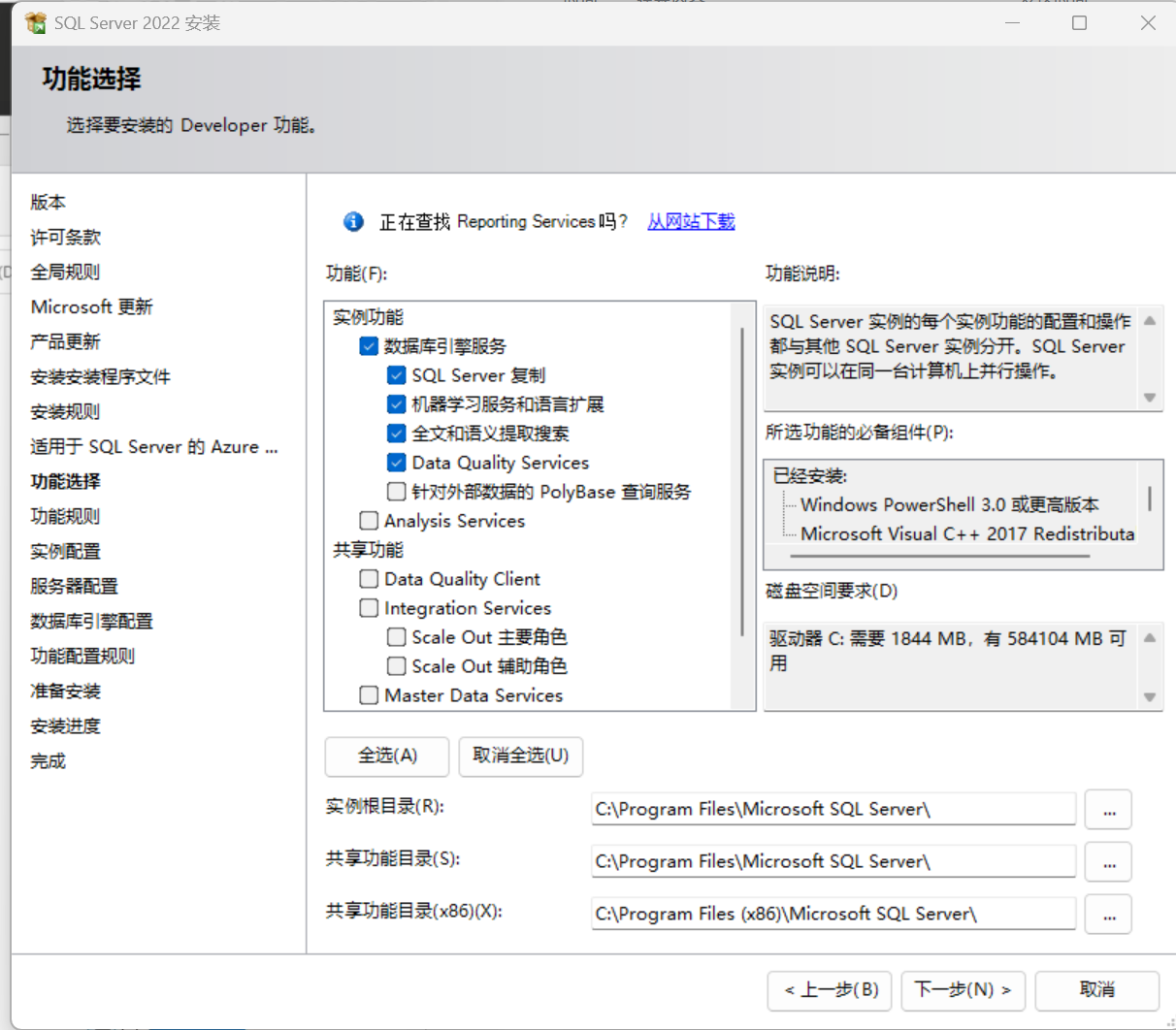This screenshot has height=1030, width=1176.
Task: Browse for the 共享功能目录(S) folder
Action: (1109, 862)
